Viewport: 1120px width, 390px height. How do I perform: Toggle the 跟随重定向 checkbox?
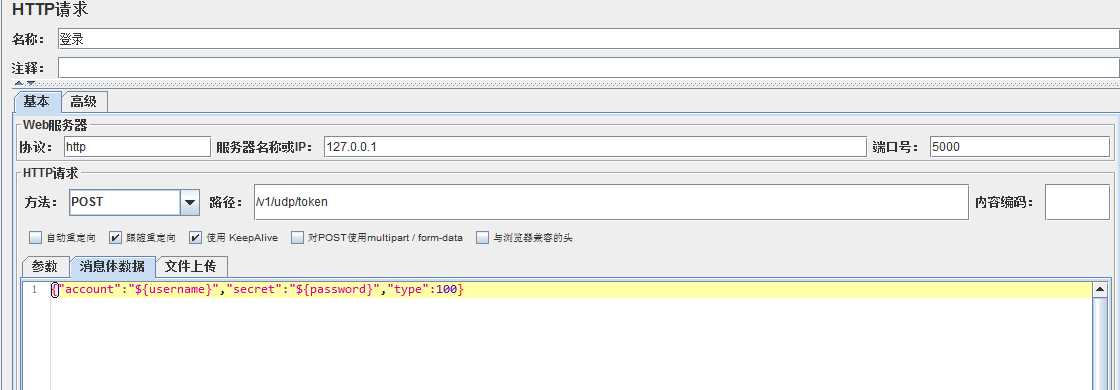(115, 238)
